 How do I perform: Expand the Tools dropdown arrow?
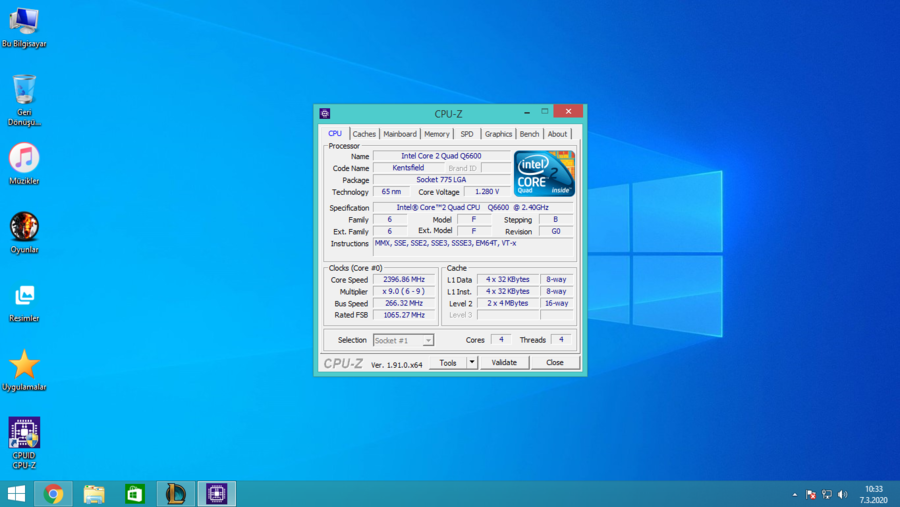click(472, 362)
